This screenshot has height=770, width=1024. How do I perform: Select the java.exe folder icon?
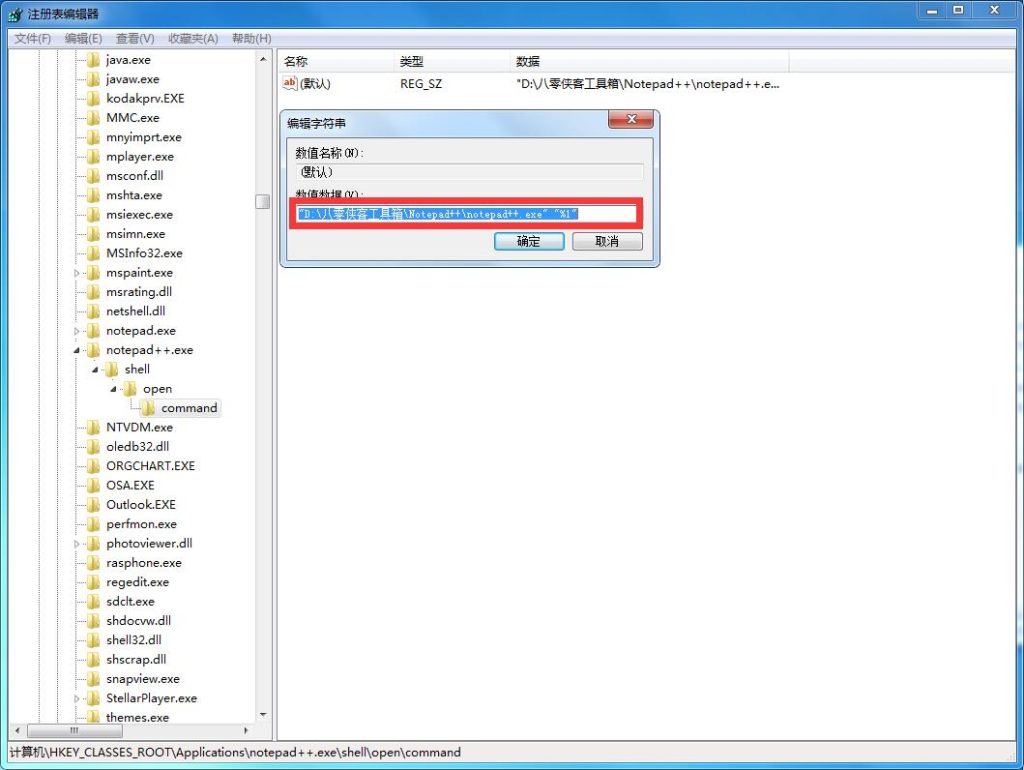coord(93,59)
